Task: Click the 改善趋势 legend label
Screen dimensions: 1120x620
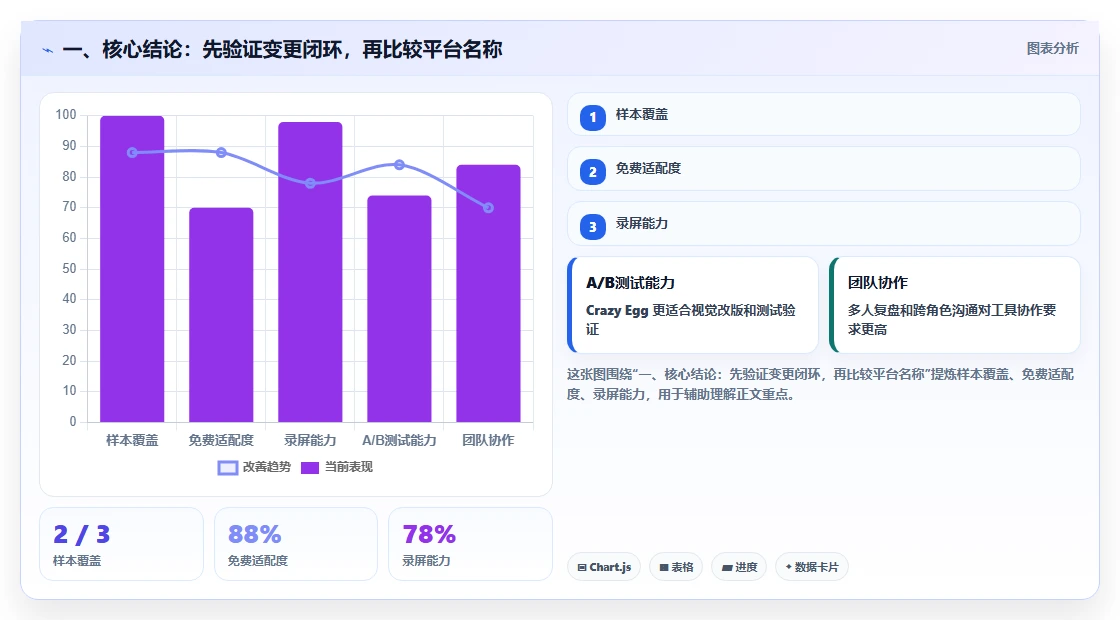Action: click(266, 466)
